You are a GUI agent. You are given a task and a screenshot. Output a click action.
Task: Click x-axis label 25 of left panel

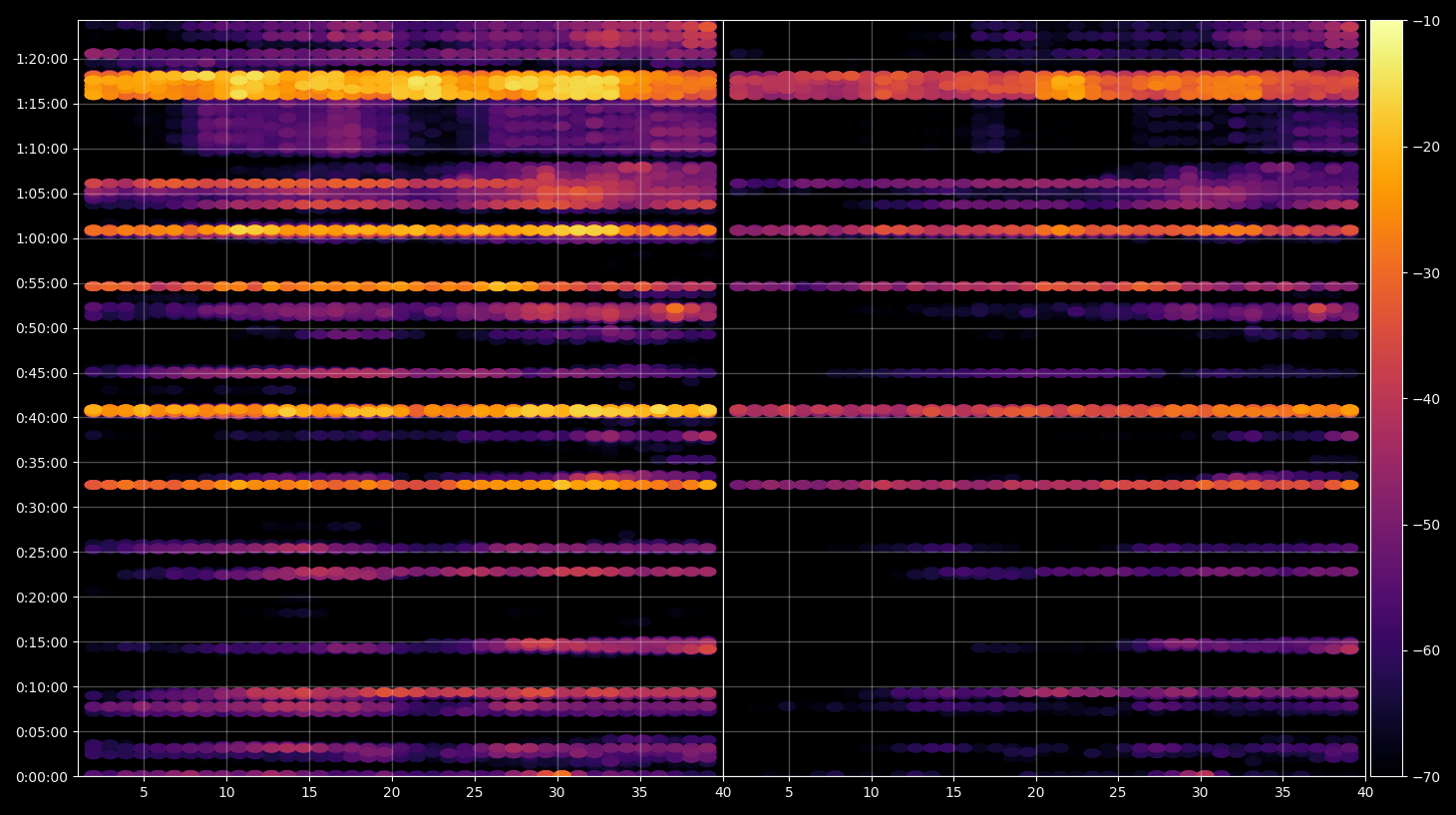click(474, 793)
